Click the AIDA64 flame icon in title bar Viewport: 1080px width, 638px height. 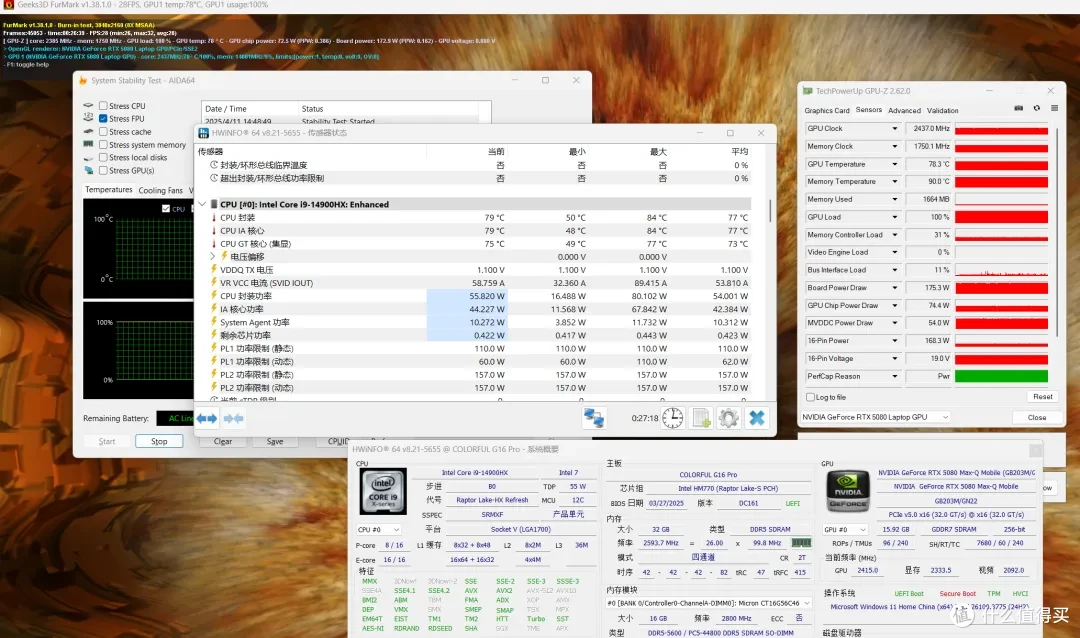[83, 81]
